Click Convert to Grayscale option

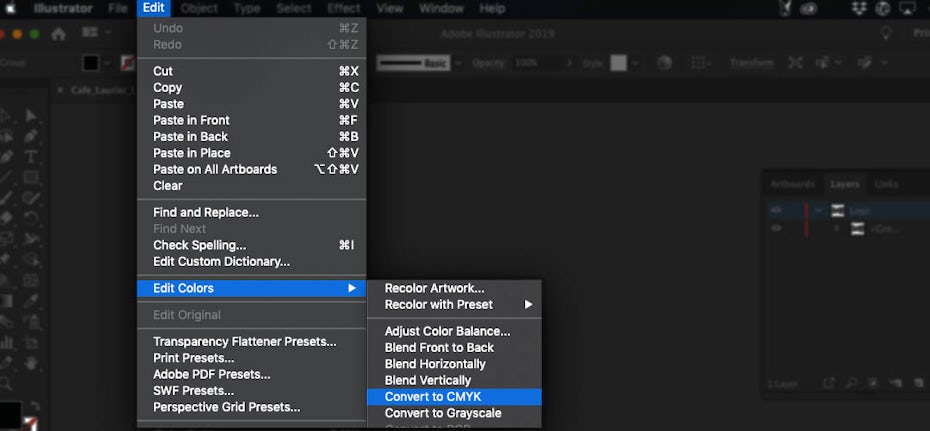[x=442, y=413]
